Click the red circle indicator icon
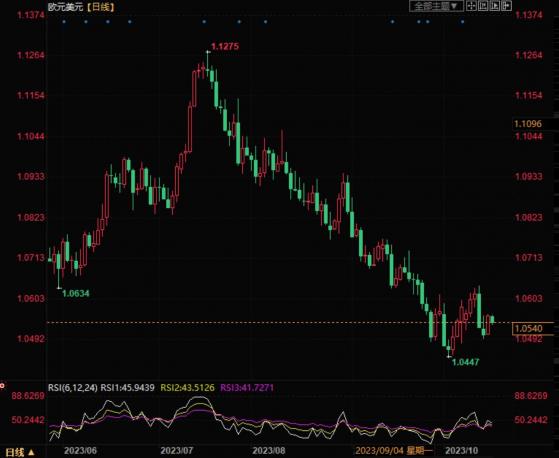 (2, 386)
